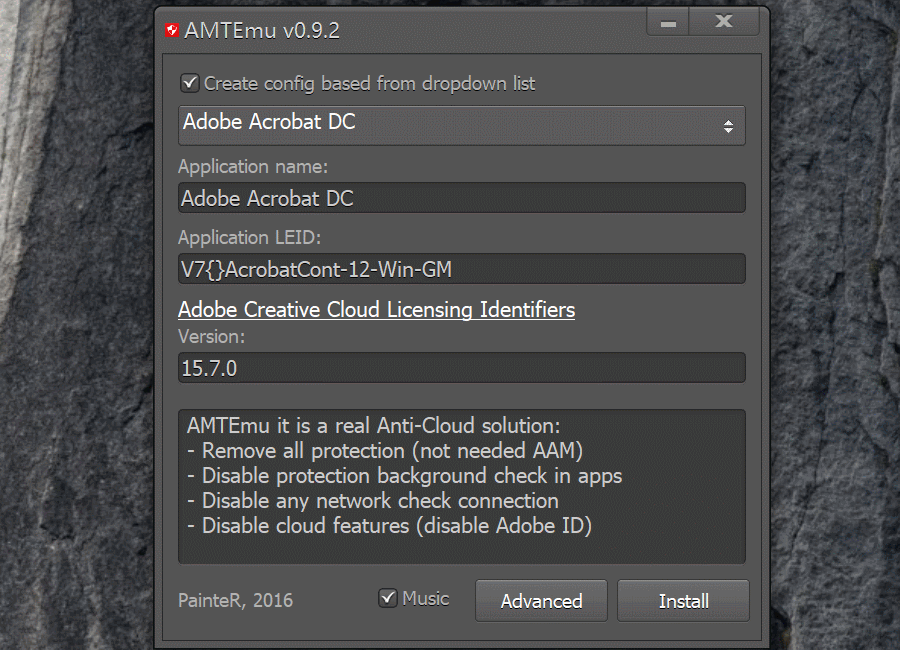The width and height of the screenshot is (900, 650).
Task: Click the AMTEmu logo icon in title bar
Action: [172, 31]
